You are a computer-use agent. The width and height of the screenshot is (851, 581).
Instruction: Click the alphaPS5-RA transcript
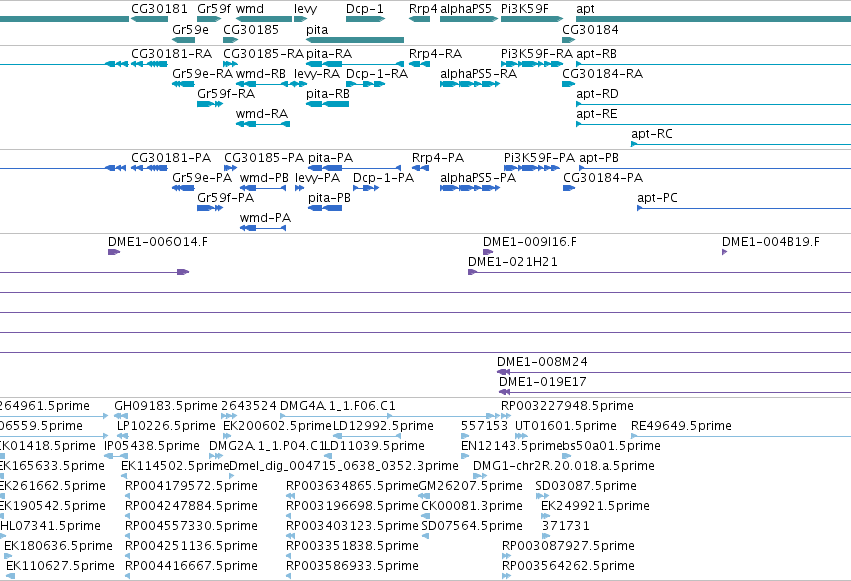click(470, 84)
